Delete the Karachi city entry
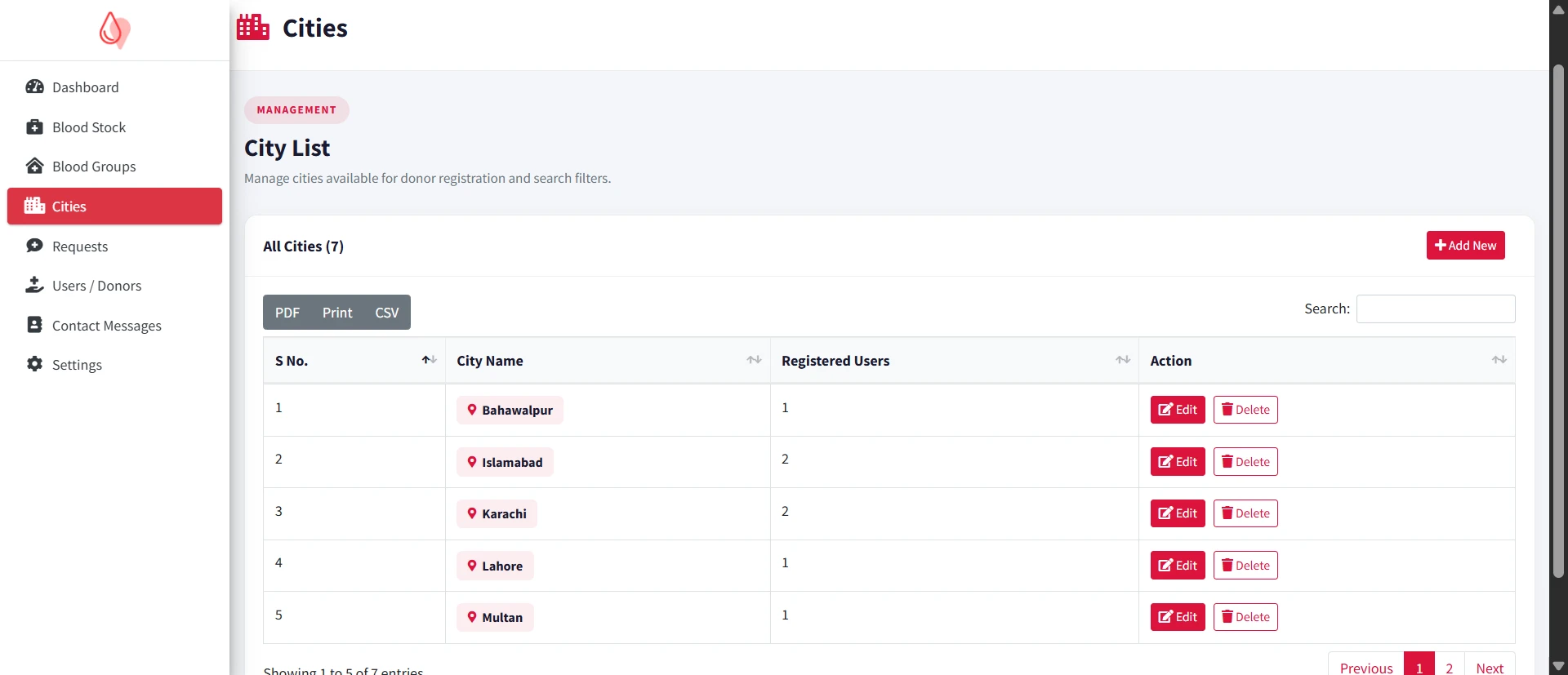The width and height of the screenshot is (1568, 675). [x=1245, y=513]
